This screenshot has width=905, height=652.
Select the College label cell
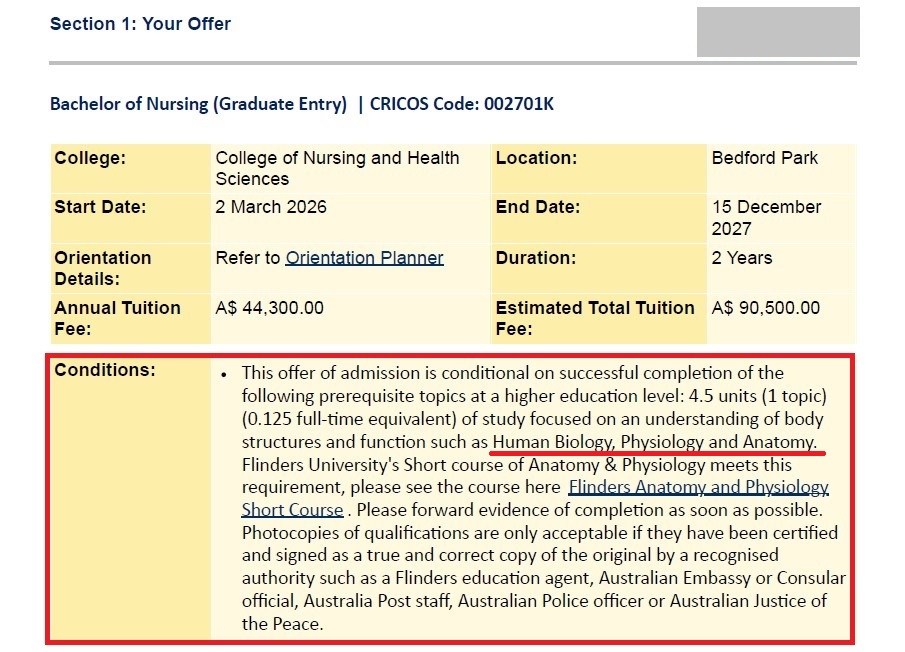(130, 168)
